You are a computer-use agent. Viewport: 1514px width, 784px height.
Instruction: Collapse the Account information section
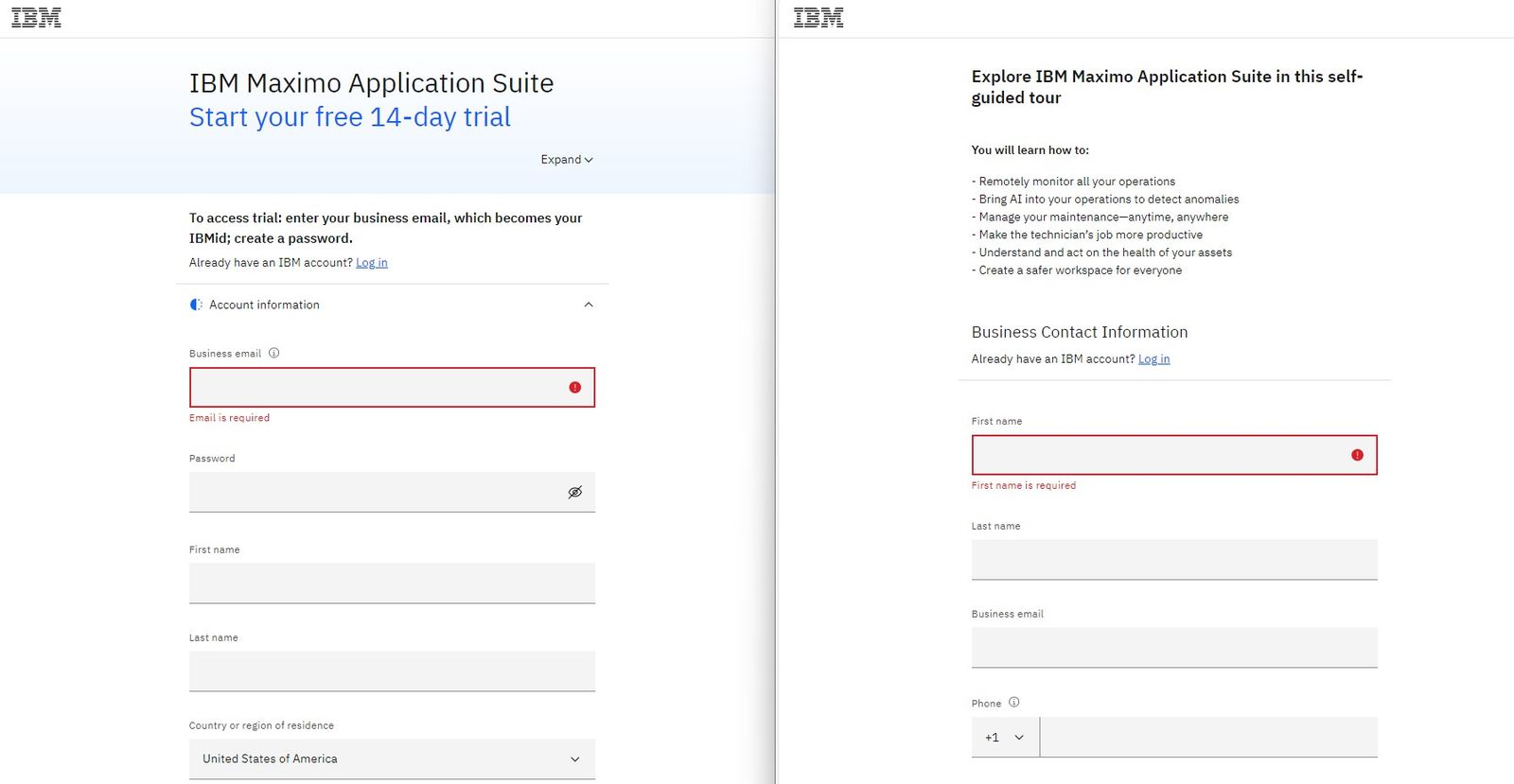click(x=589, y=305)
